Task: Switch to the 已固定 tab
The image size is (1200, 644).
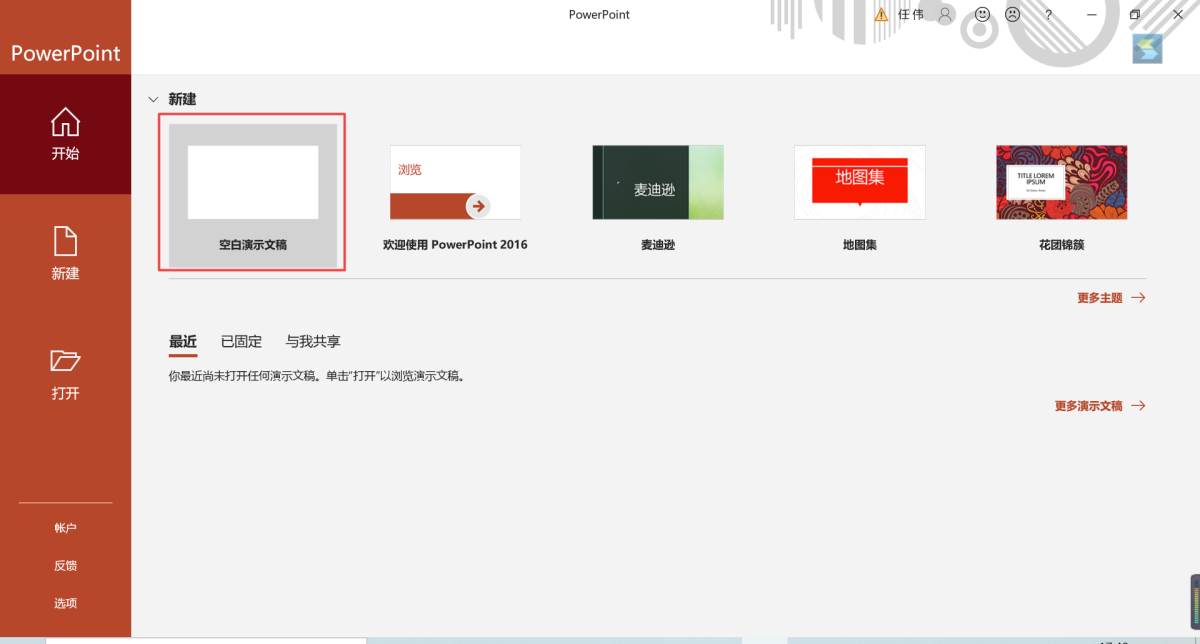Action: [x=241, y=342]
